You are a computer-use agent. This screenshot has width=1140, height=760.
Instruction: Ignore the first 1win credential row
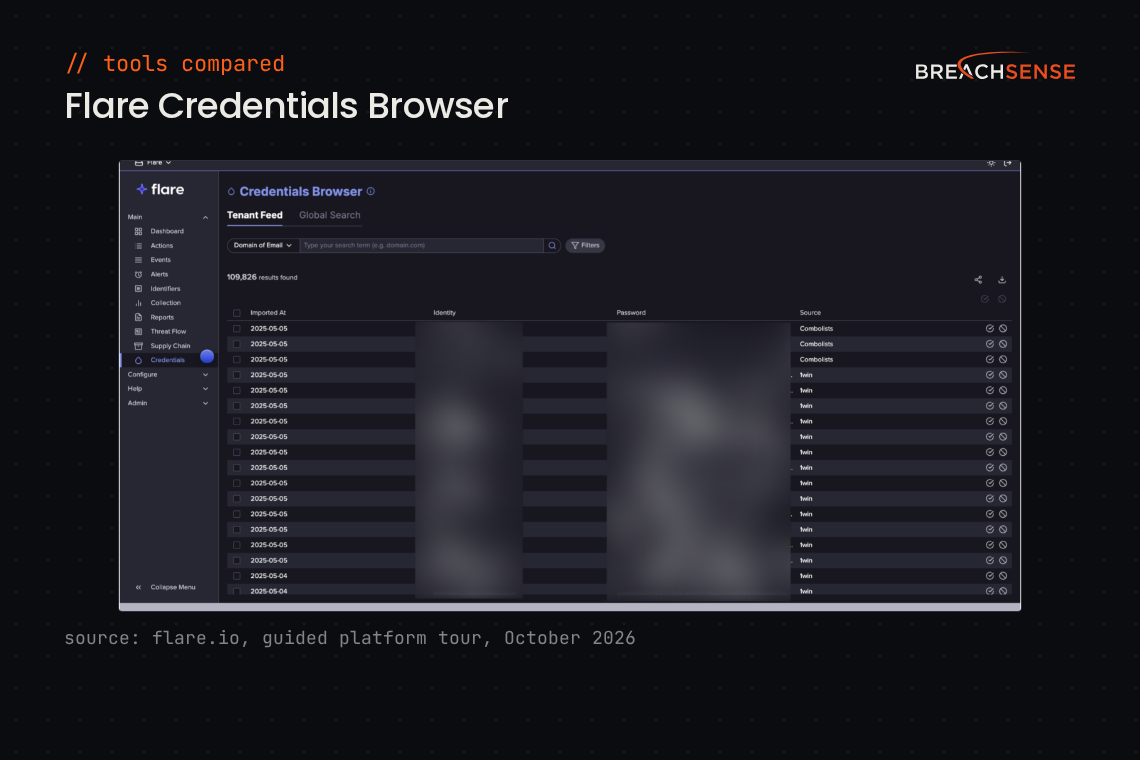coord(1003,375)
